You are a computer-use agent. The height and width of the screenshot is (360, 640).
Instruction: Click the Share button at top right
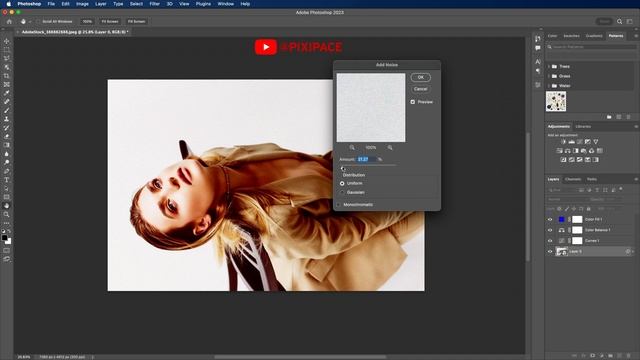coord(604,21)
